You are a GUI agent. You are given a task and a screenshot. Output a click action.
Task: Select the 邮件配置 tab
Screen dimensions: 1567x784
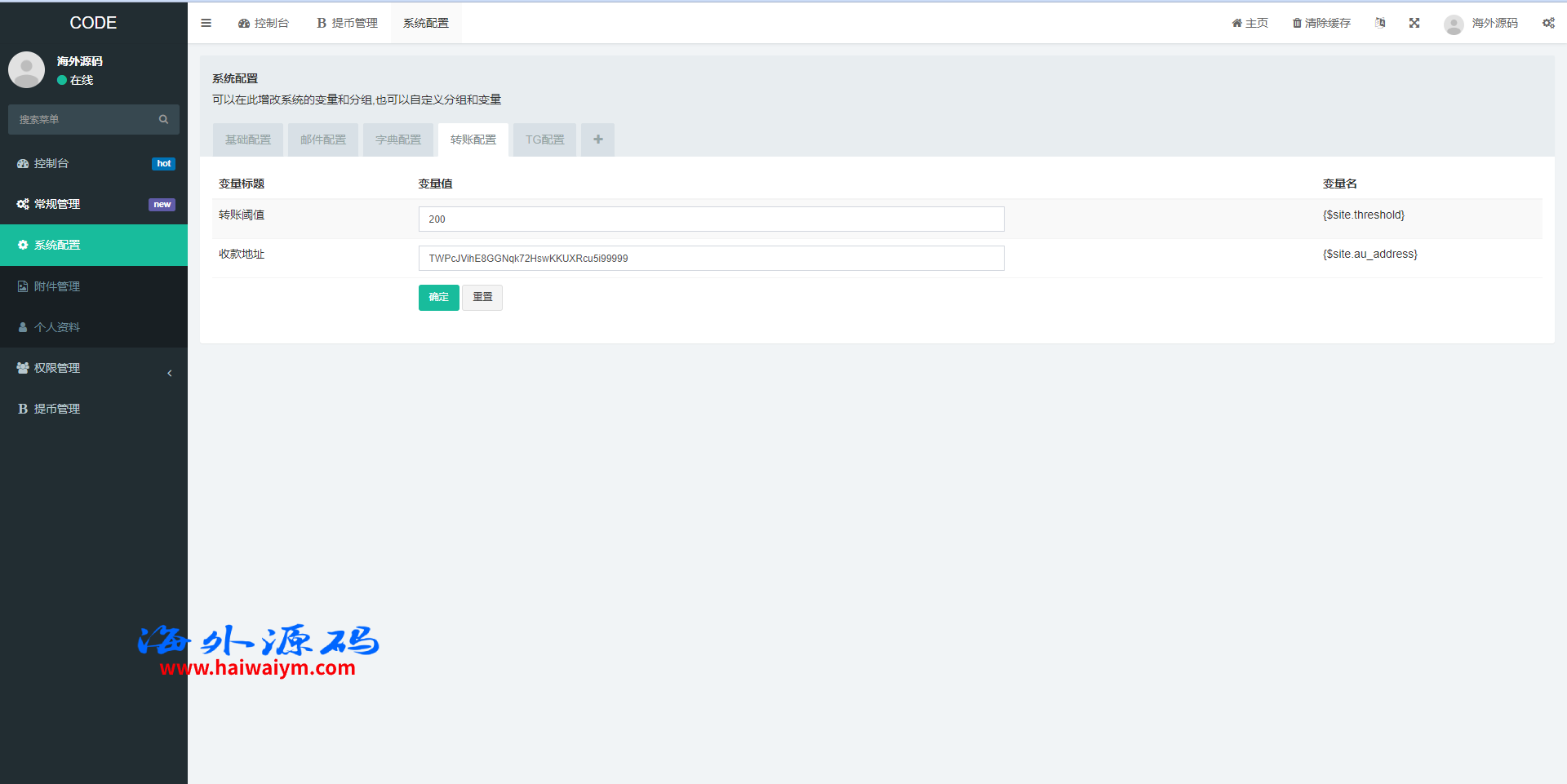pyautogui.click(x=323, y=140)
